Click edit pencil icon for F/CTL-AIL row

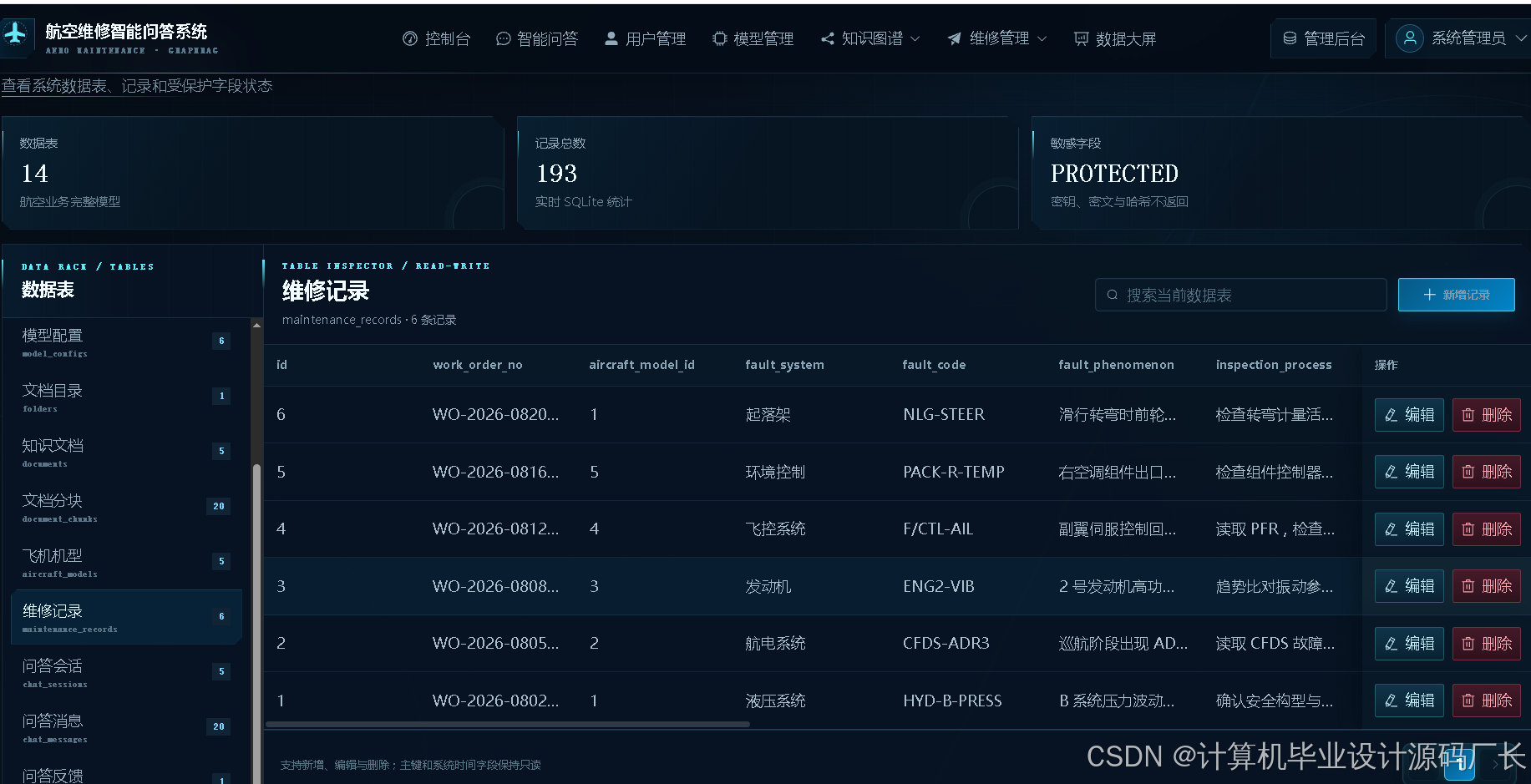click(1391, 529)
